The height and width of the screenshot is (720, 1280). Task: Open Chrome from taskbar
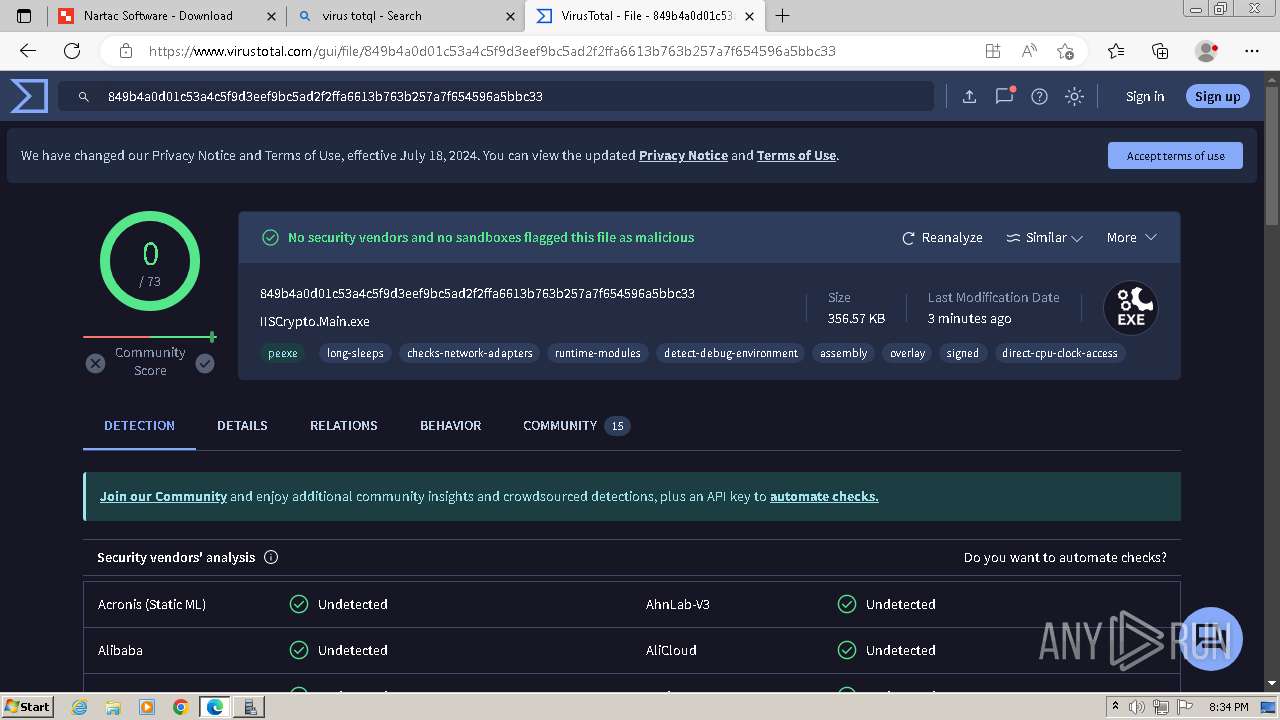tap(180, 707)
